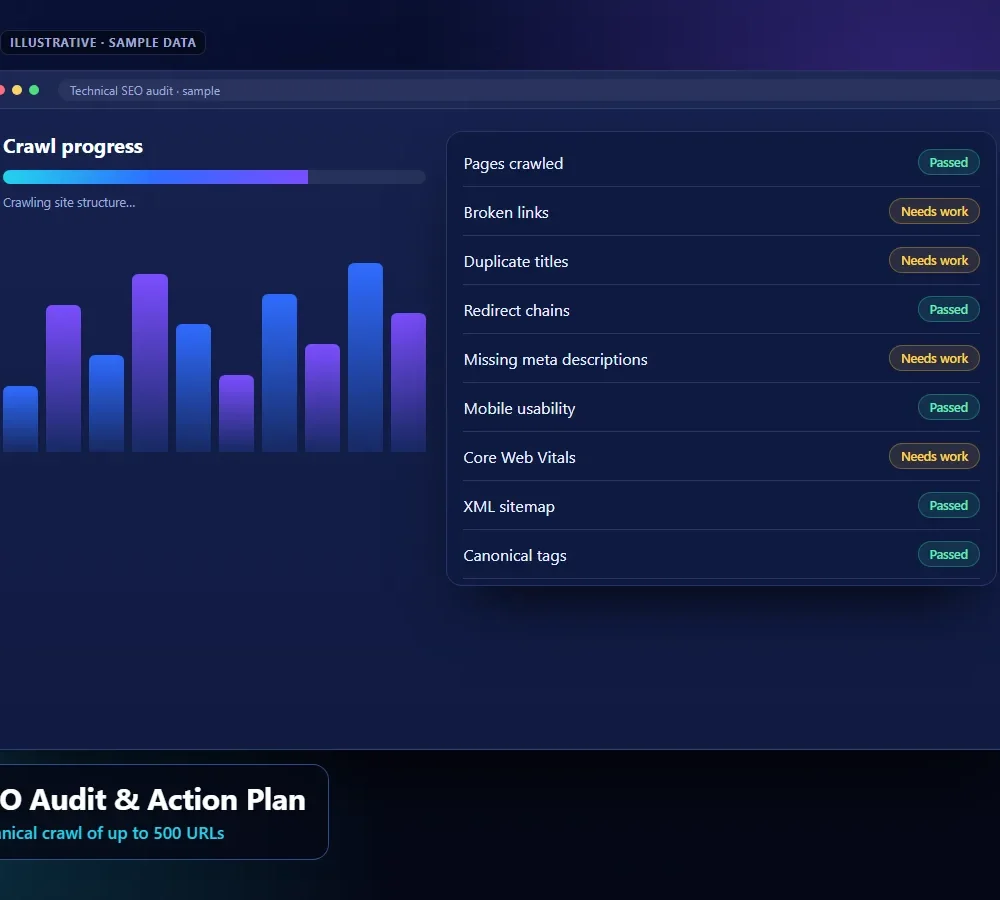Click the Passed badge for Redirect chains
Viewport: 1000px width, 900px height.
[948, 309]
